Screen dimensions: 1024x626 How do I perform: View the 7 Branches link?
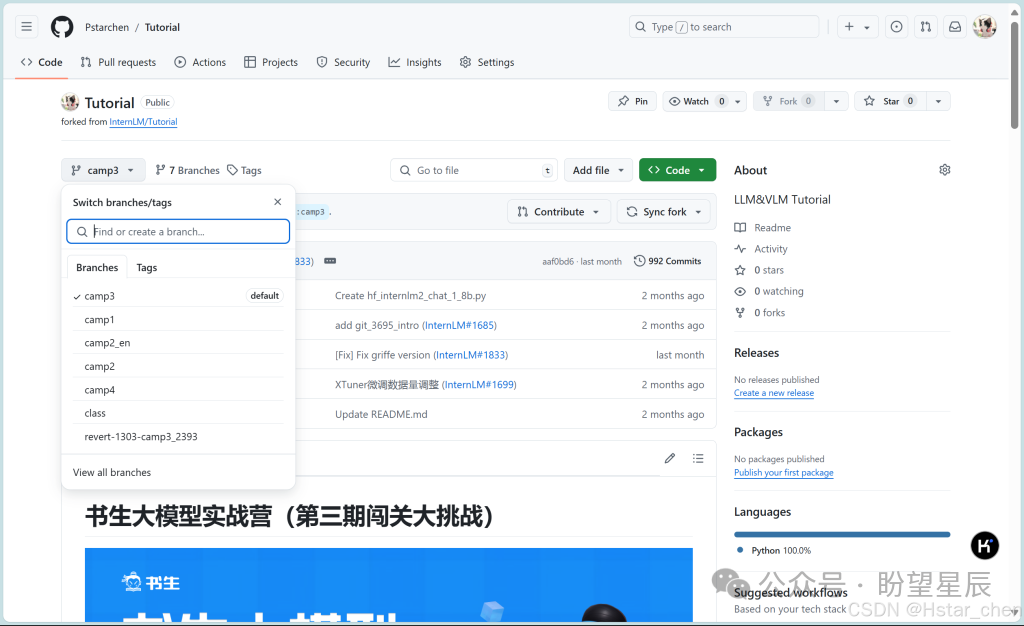[x=187, y=170]
